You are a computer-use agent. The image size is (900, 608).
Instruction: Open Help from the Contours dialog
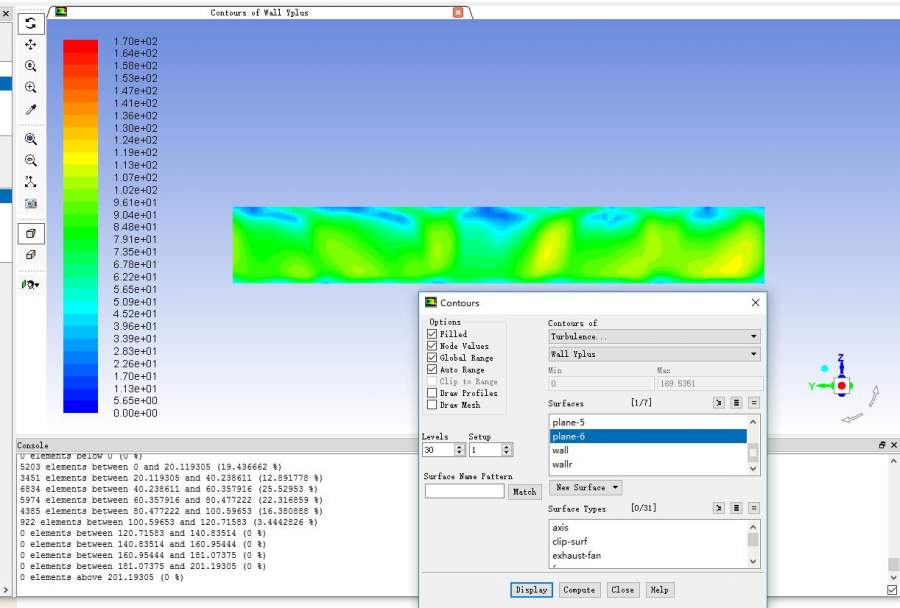pyautogui.click(x=659, y=590)
